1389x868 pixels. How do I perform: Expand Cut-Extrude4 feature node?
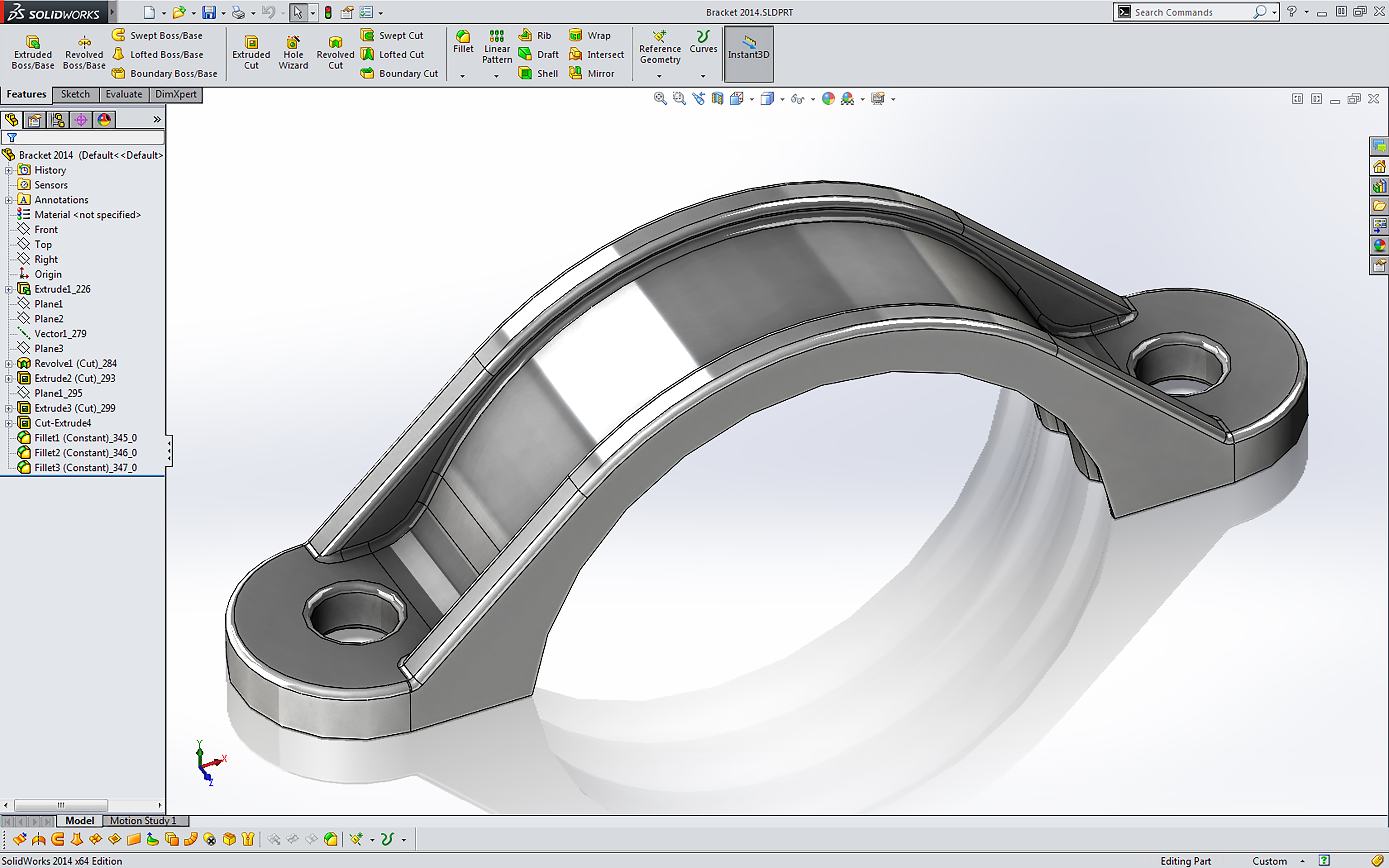[x=9, y=424]
